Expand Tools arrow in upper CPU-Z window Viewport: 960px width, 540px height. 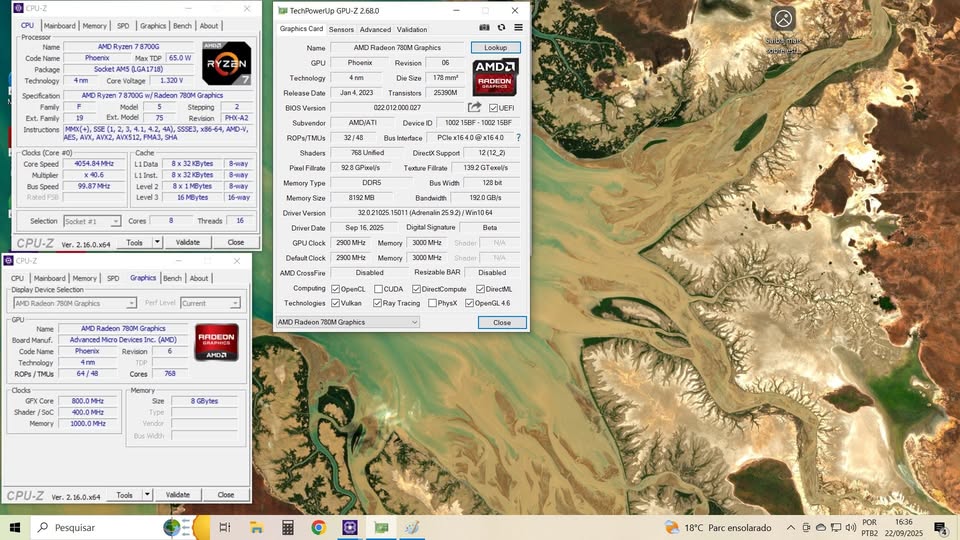(157, 242)
